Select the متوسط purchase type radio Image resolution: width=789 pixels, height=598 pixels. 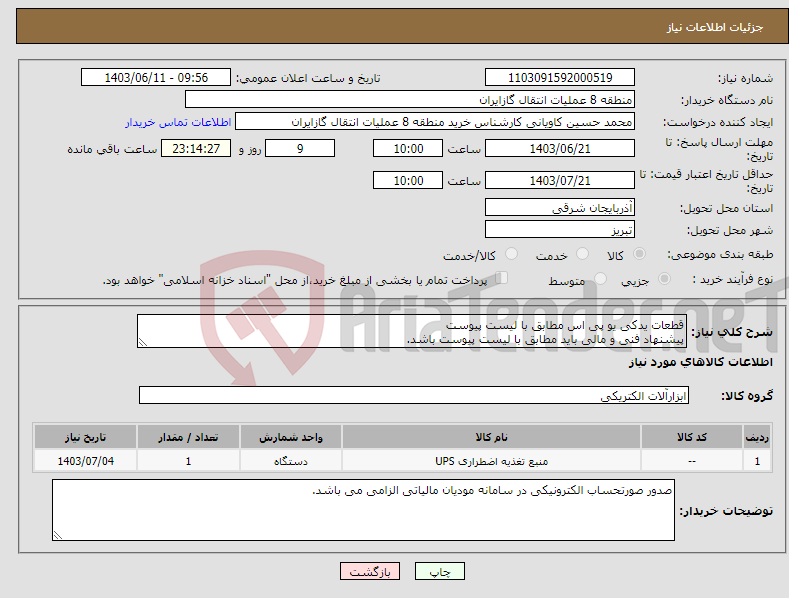[x=600, y=279]
